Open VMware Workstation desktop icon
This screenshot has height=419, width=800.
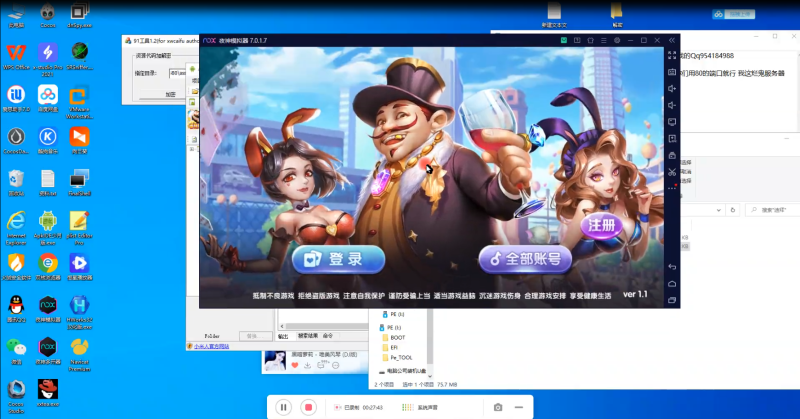79,102
